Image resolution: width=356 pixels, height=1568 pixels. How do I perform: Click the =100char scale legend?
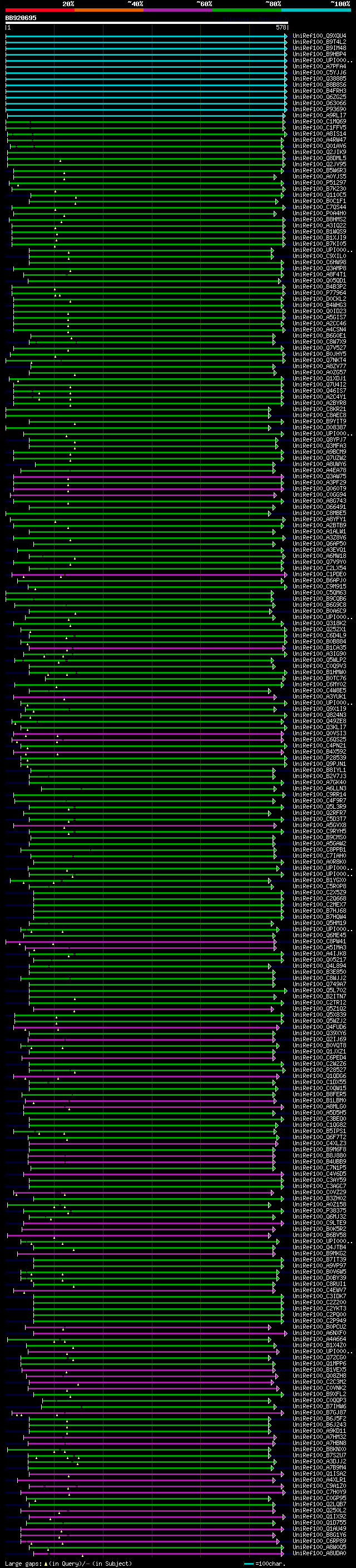tap(264, 1563)
